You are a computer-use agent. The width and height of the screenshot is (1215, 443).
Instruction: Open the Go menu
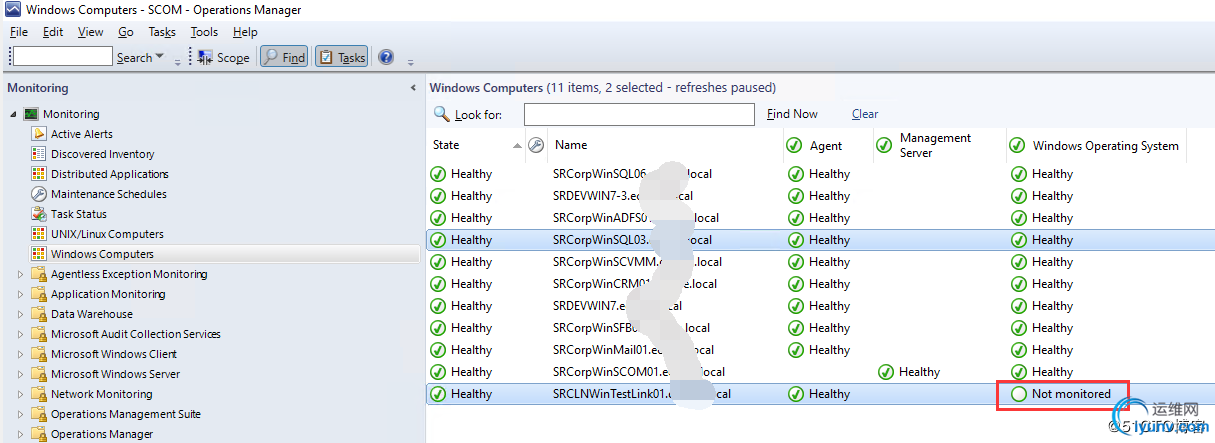(x=126, y=32)
